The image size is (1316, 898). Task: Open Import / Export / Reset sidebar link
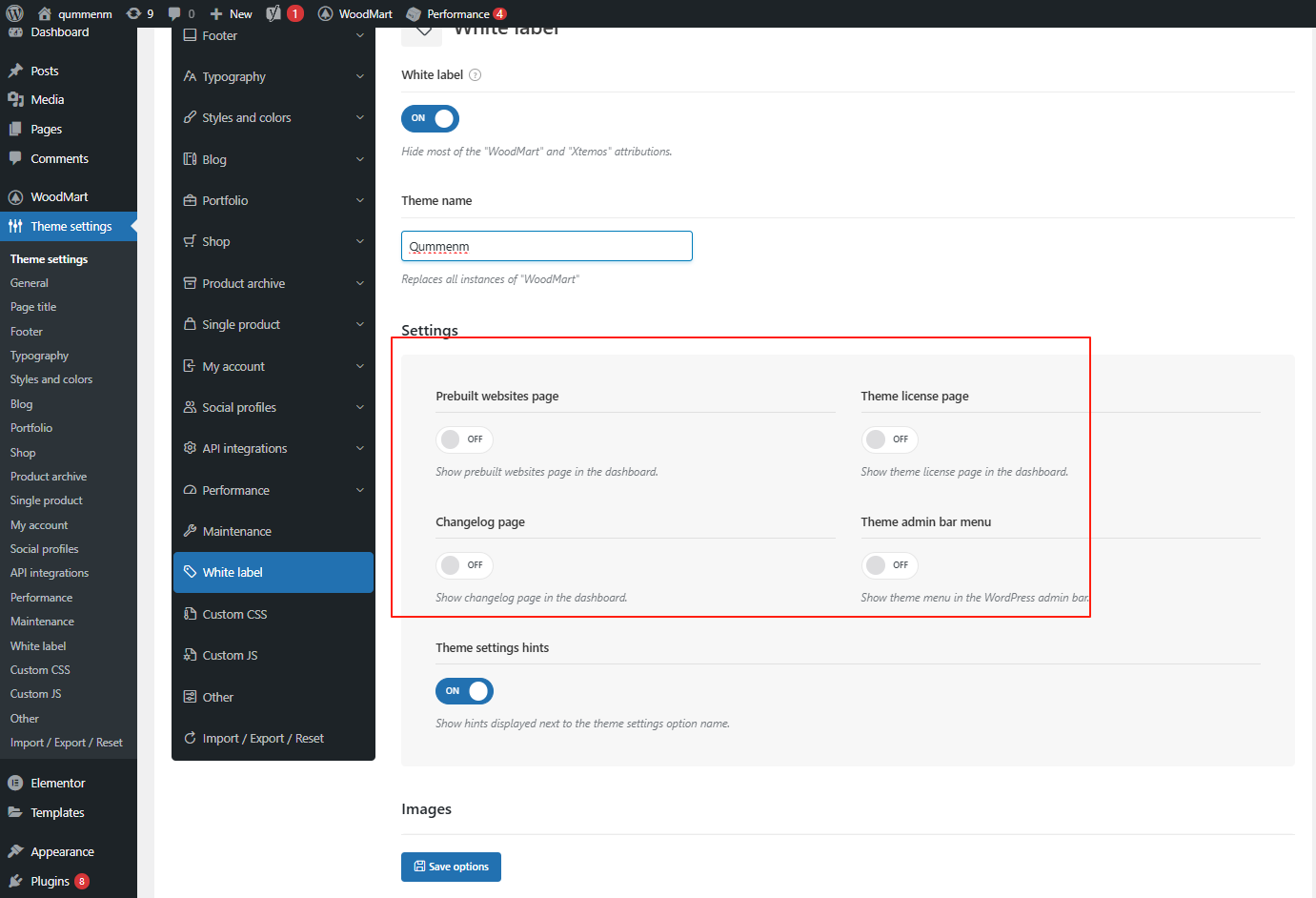[x=66, y=743]
